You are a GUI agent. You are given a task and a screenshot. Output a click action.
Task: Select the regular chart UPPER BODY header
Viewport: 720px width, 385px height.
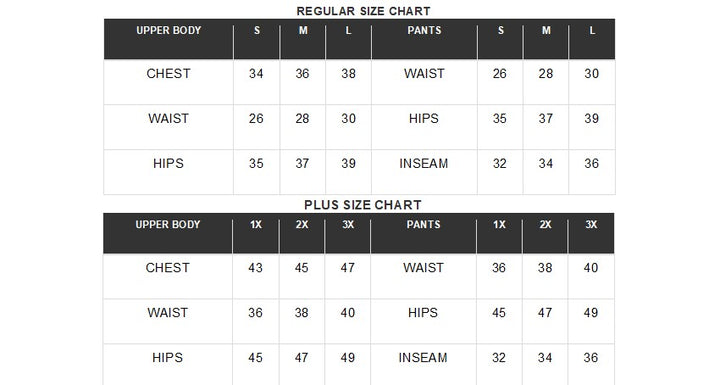[x=169, y=30]
